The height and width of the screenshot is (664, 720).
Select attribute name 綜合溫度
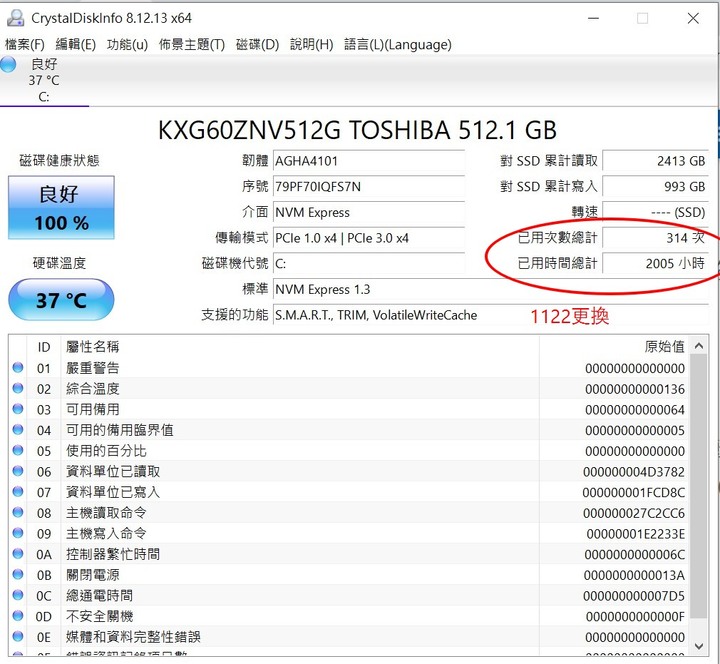pos(92,389)
